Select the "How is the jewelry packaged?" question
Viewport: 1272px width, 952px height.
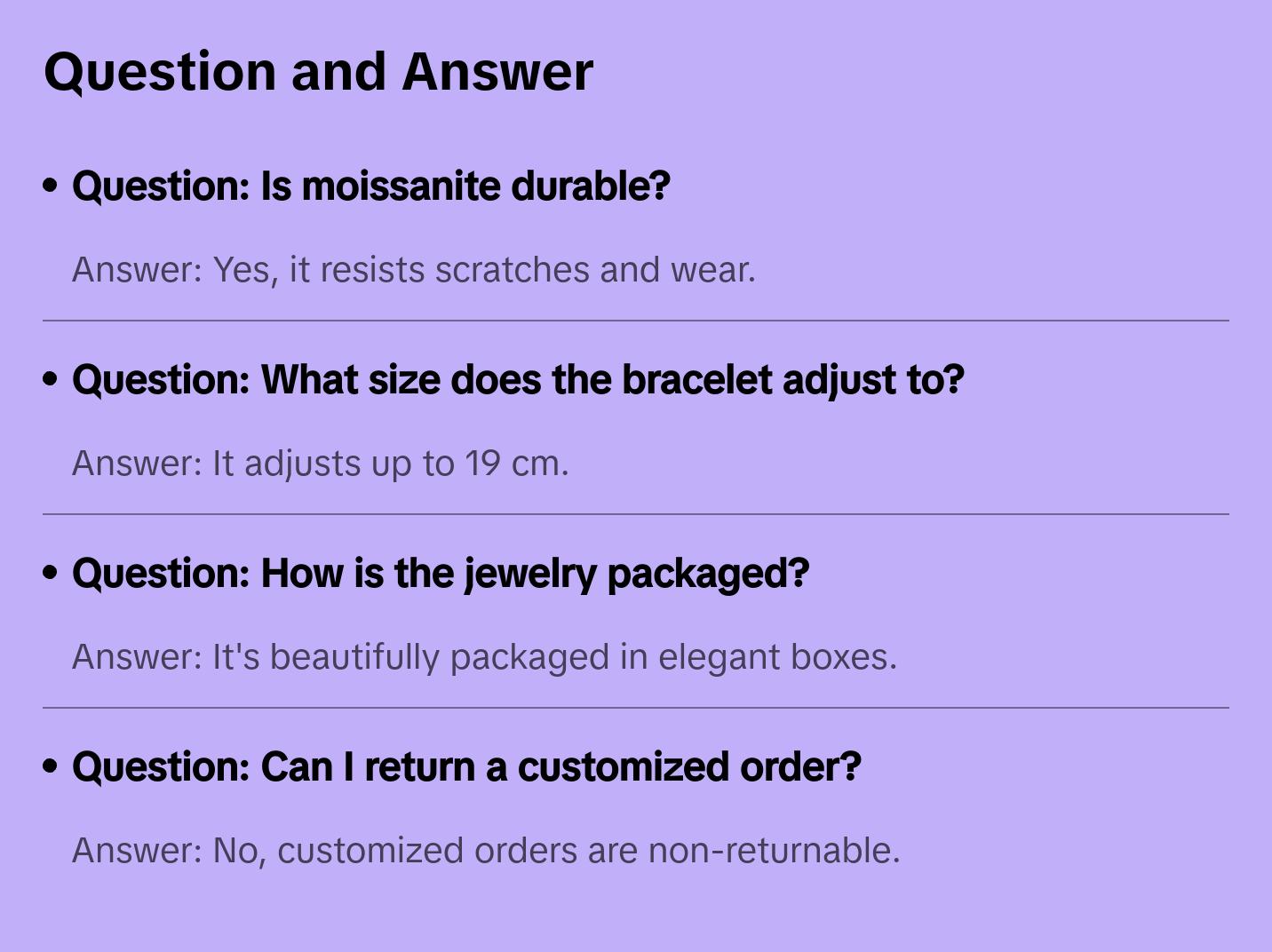pyautogui.click(x=441, y=574)
